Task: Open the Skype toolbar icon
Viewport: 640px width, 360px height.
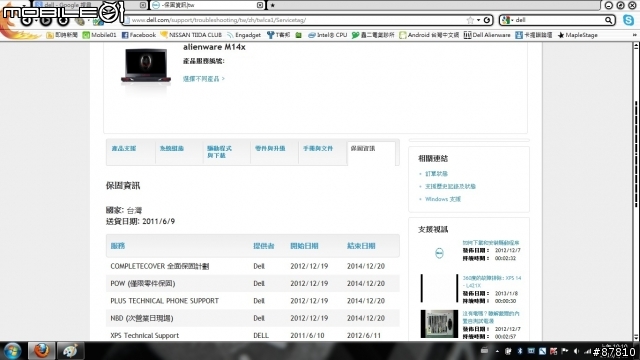Action: [x=629, y=20]
